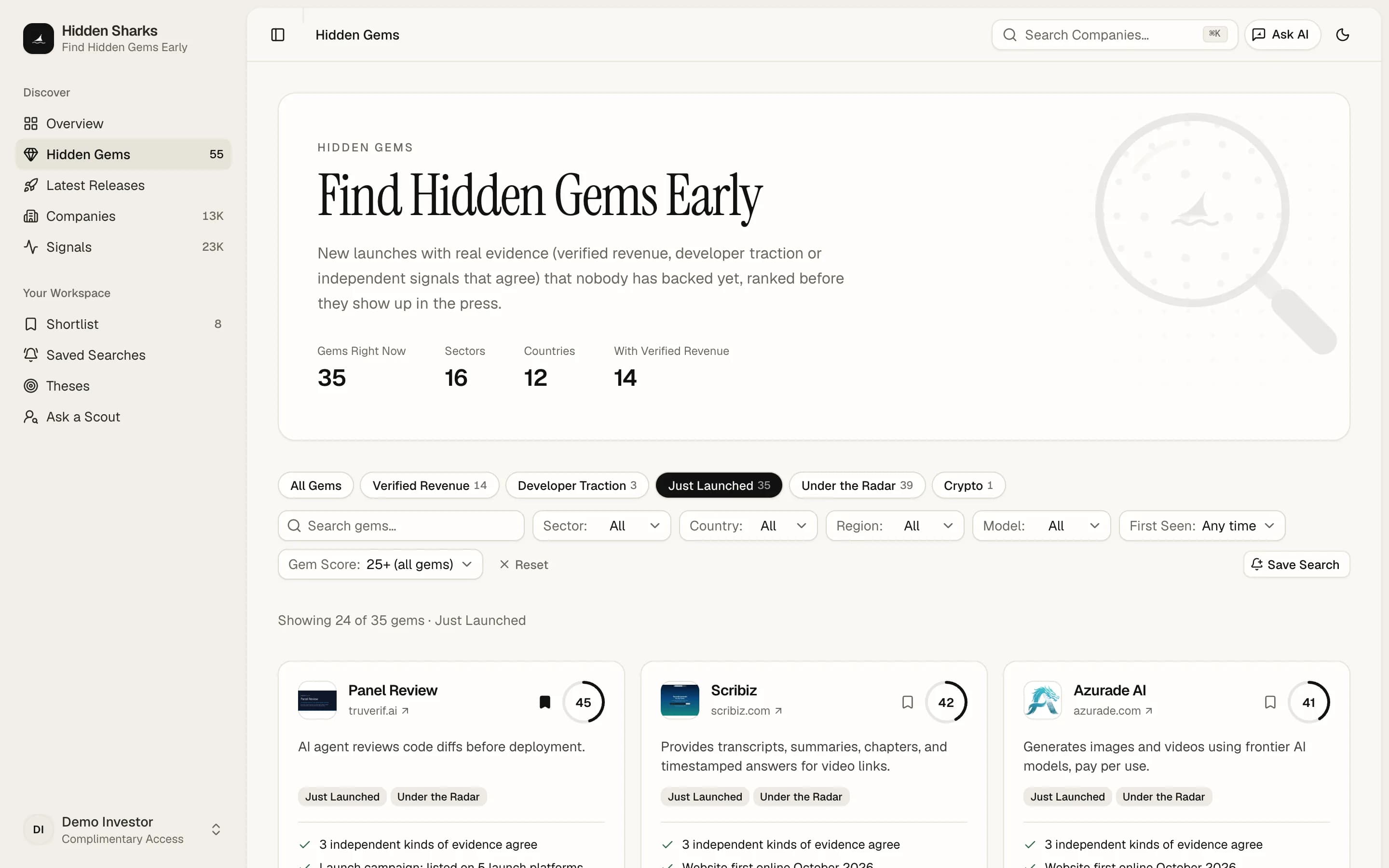Viewport: 1389px width, 868px height.
Task: Select the Under the Radar tab
Action: 857,486
